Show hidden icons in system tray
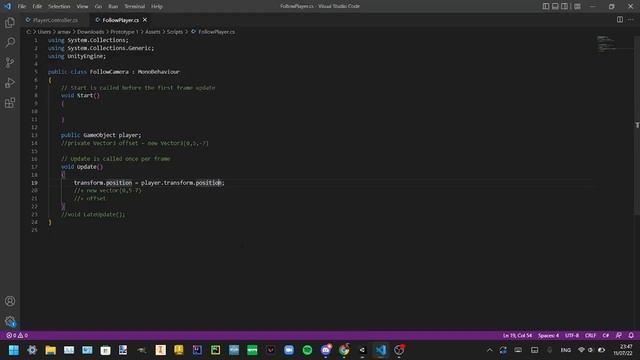 (490, 350)
